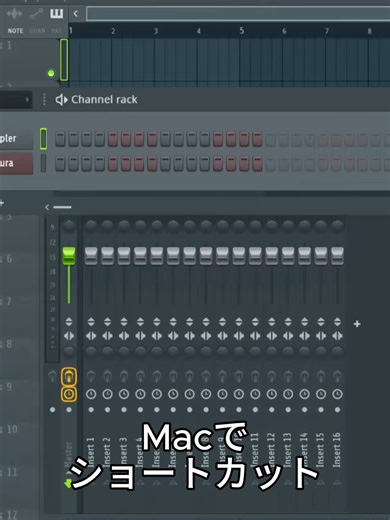Click the waveform icon above NOTE
The image size is (390, 520).
click(x=15, y=14)
